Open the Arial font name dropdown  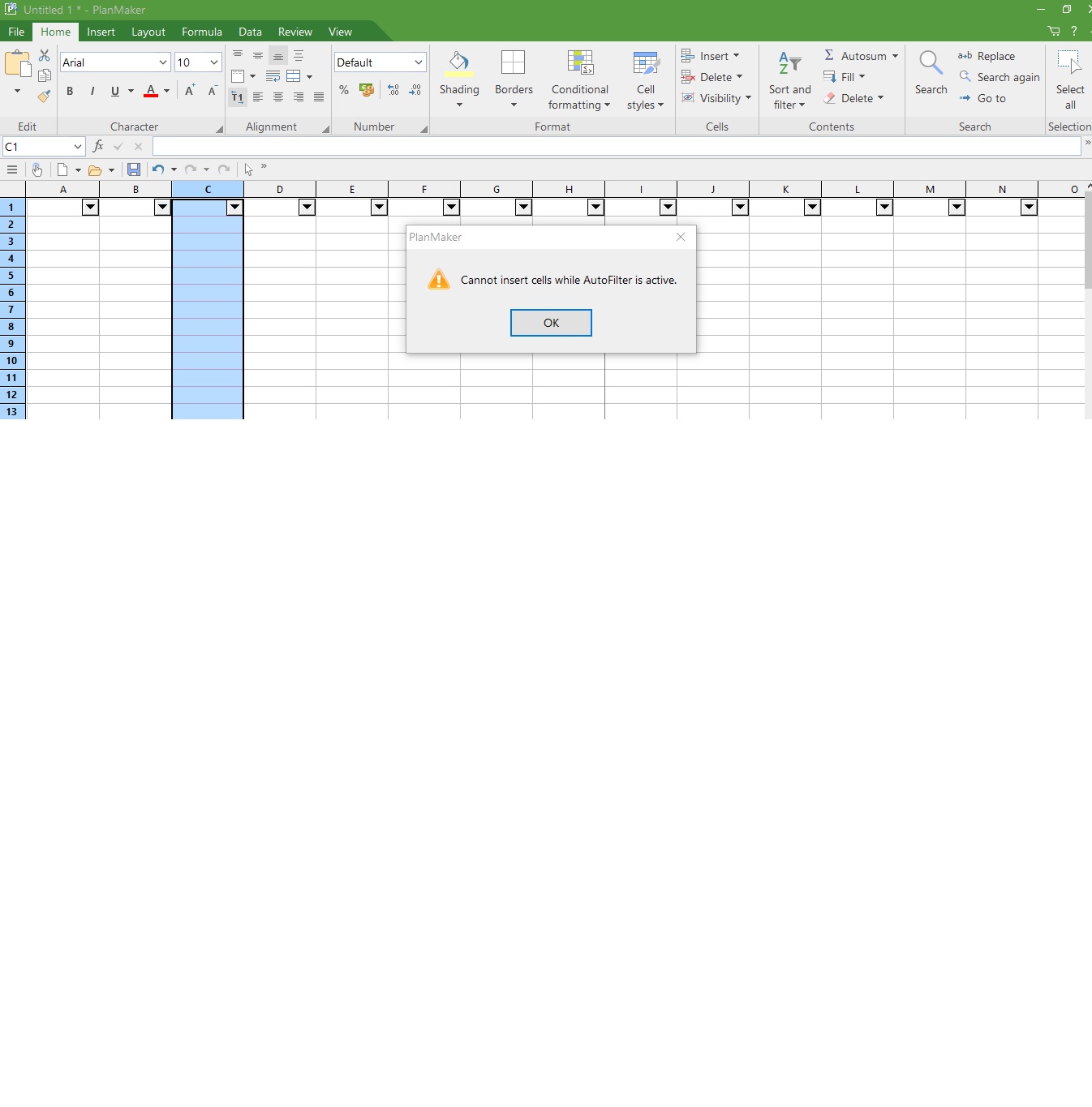(162, 62)
